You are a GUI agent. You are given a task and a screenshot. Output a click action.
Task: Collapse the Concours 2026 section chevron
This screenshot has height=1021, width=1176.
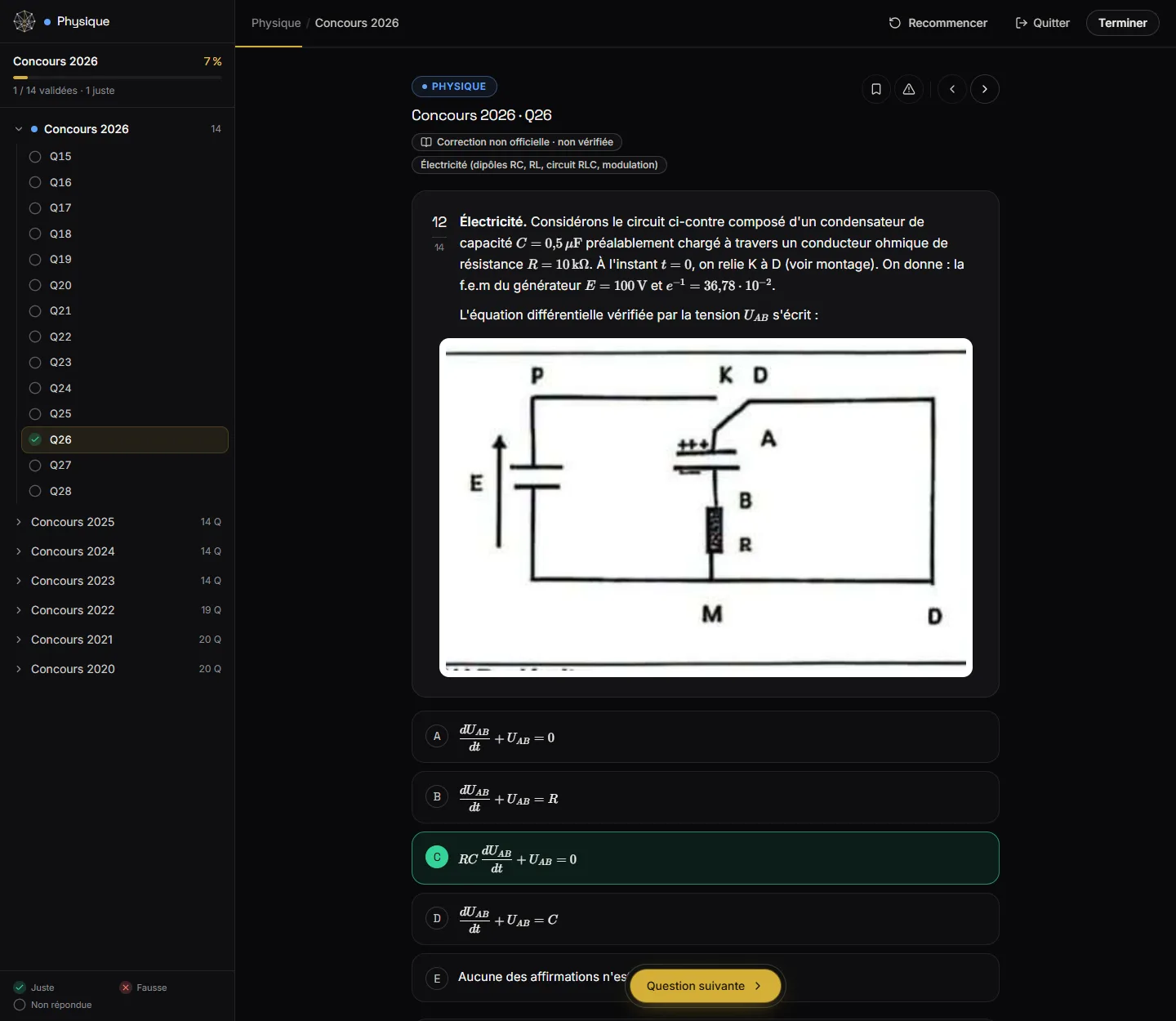[x=19, y=129]
